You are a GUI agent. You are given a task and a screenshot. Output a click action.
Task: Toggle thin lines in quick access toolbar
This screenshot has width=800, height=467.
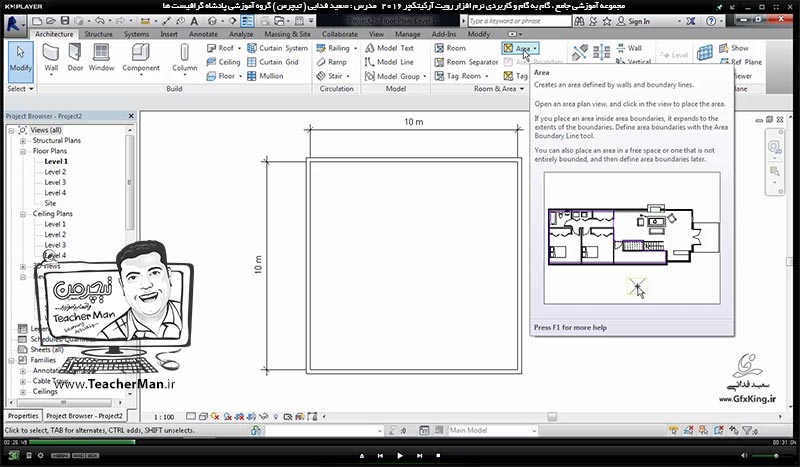click(247, 21)
